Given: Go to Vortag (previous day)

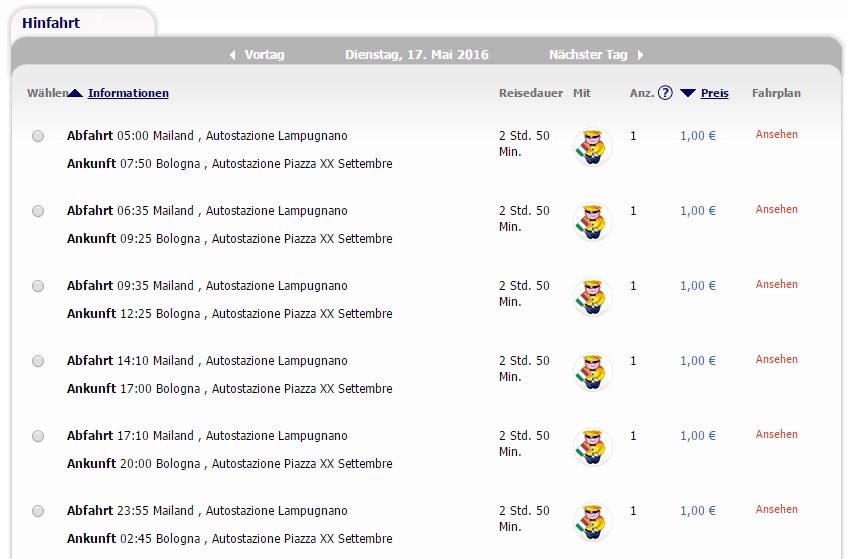Looking at the screenshot, I should click(264, 55).
